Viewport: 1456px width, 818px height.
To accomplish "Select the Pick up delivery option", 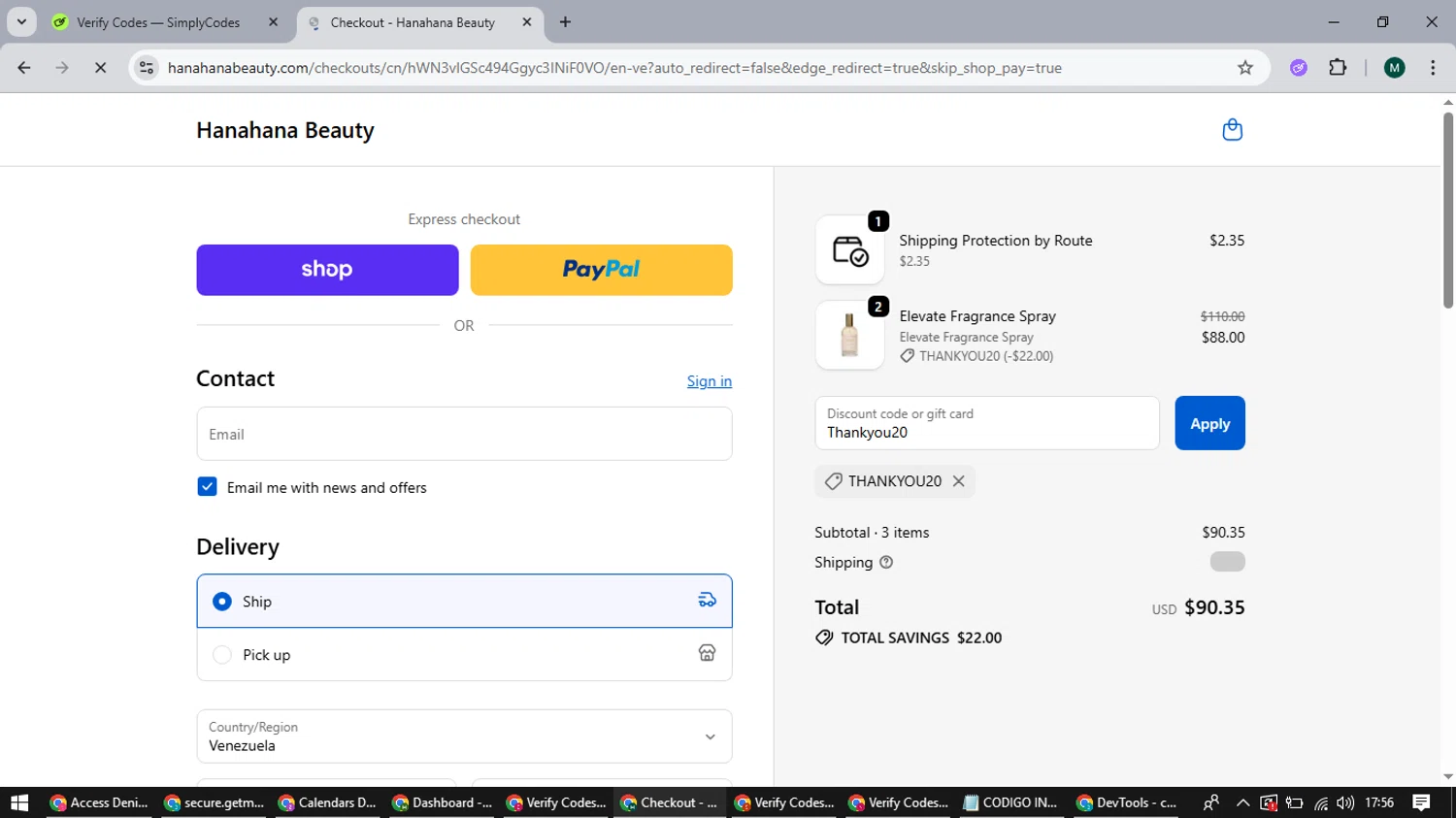I will pyautogui.click(x=464, y=654).
